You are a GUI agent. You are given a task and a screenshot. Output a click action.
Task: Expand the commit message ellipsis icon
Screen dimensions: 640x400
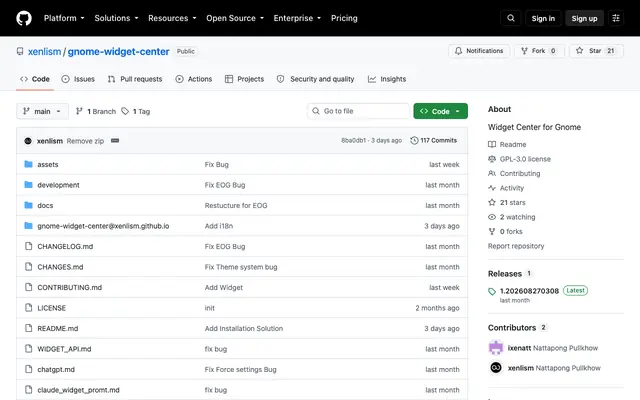[115, 140]
